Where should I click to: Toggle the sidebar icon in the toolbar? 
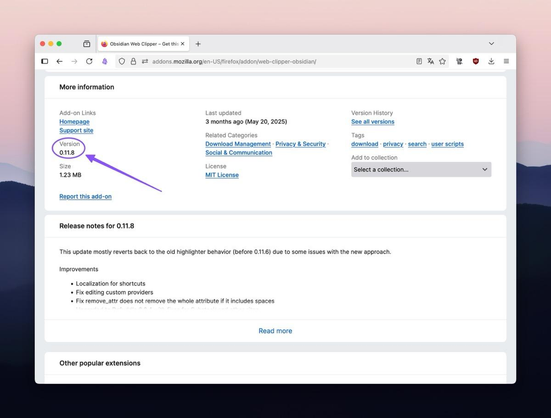tap(45, 61)
